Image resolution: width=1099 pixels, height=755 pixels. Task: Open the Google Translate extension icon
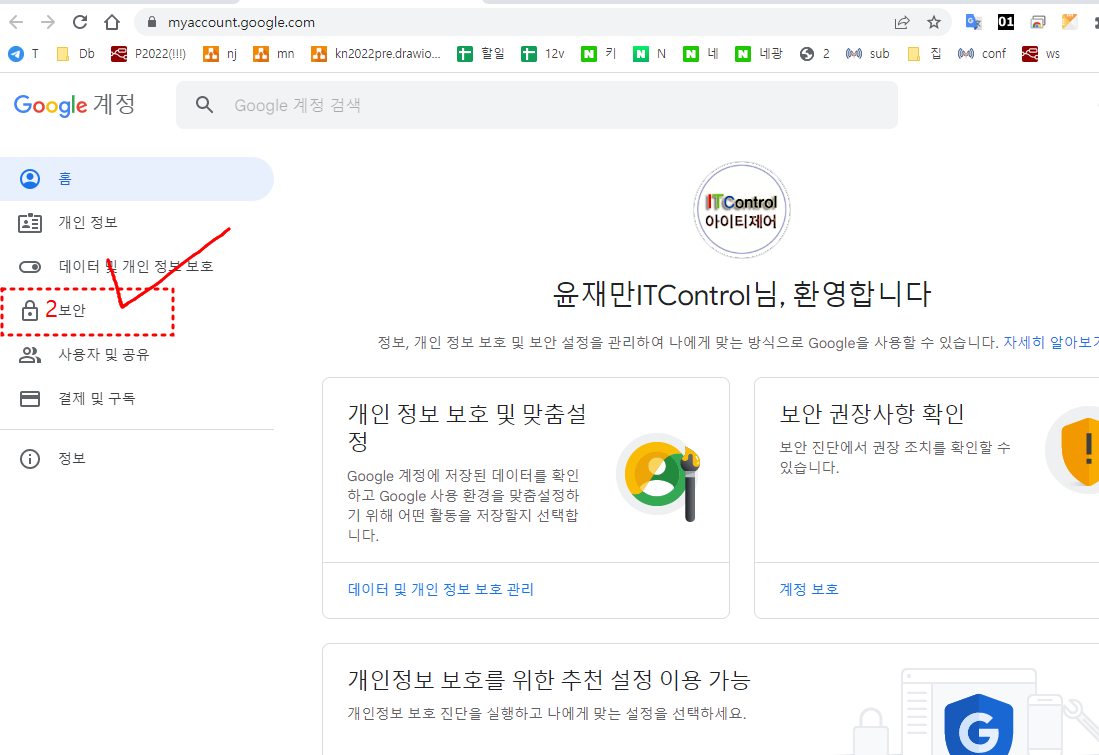(x=973, y=22)
